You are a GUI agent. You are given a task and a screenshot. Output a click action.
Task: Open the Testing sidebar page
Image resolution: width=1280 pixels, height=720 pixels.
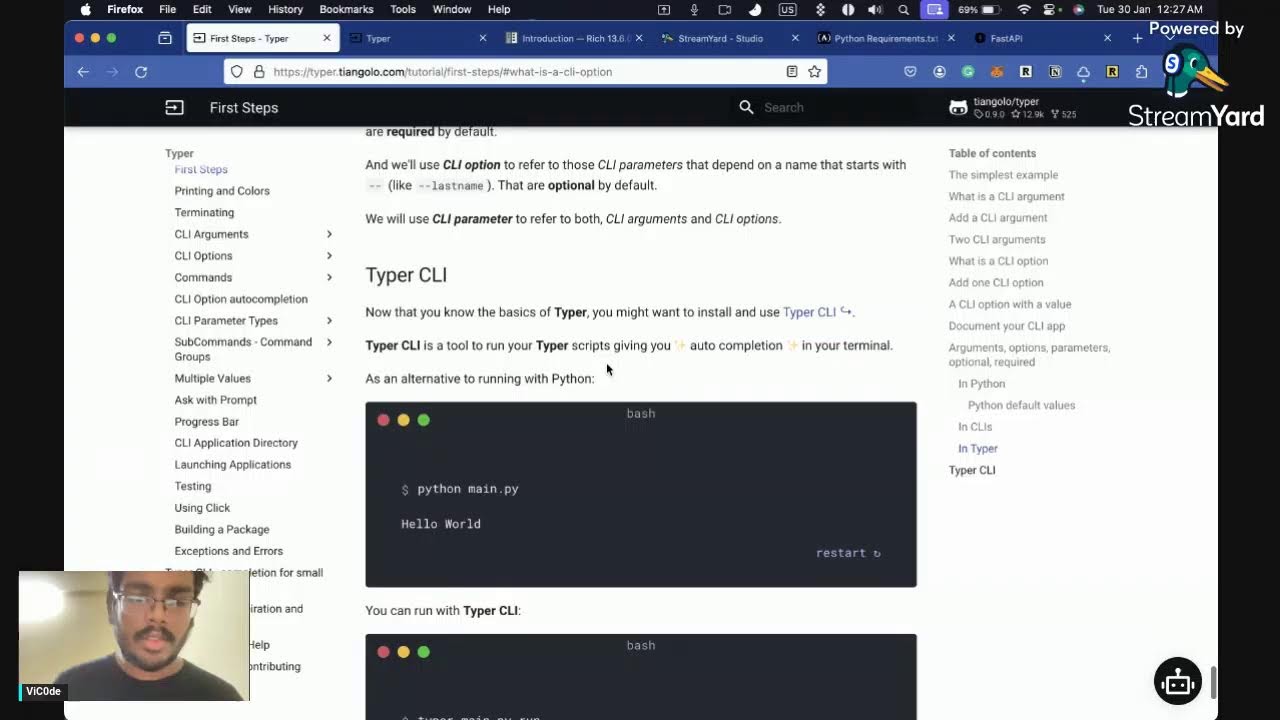192,487
